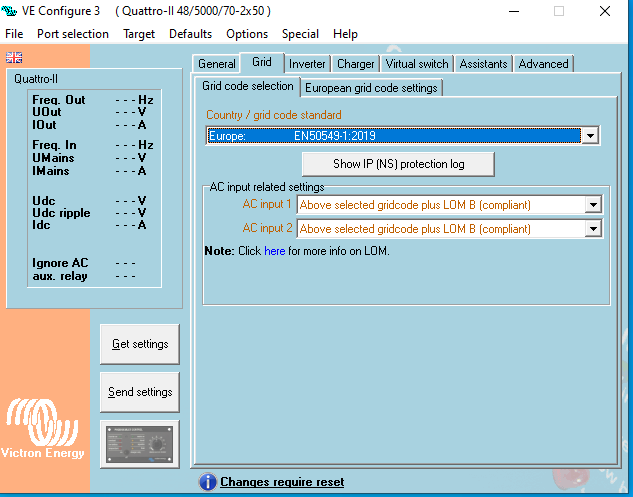The width and height of the screenshot is (633, 497).
Task: Click the Udc ripple label
Action: click(61, 213)
